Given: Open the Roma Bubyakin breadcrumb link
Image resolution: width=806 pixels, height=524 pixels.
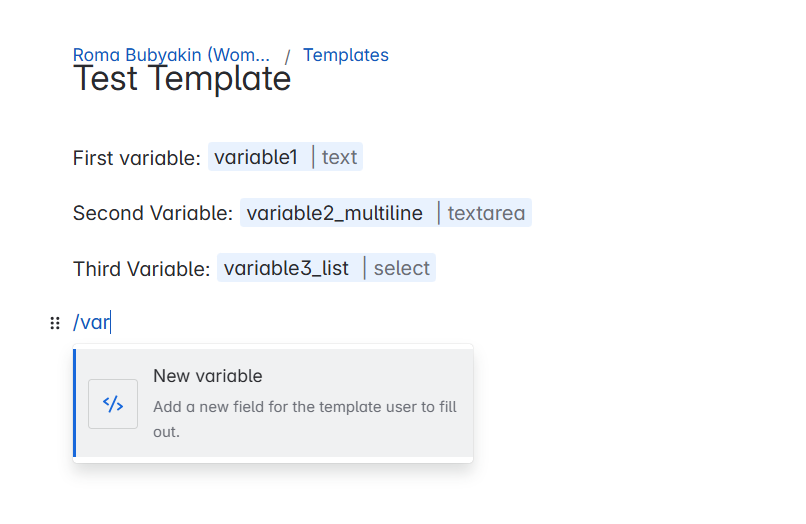Looking at the screenshot, I should (171, 55).
